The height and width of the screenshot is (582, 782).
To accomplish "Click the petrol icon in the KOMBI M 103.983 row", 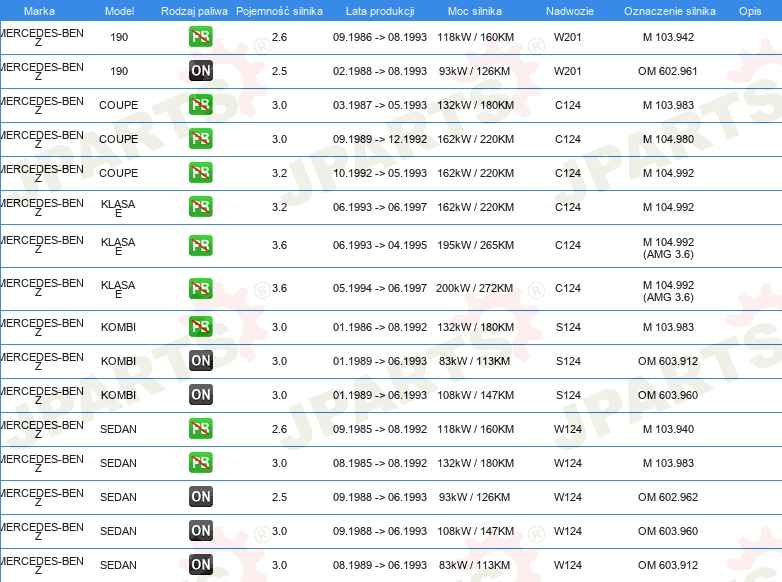I will [201, 327].
